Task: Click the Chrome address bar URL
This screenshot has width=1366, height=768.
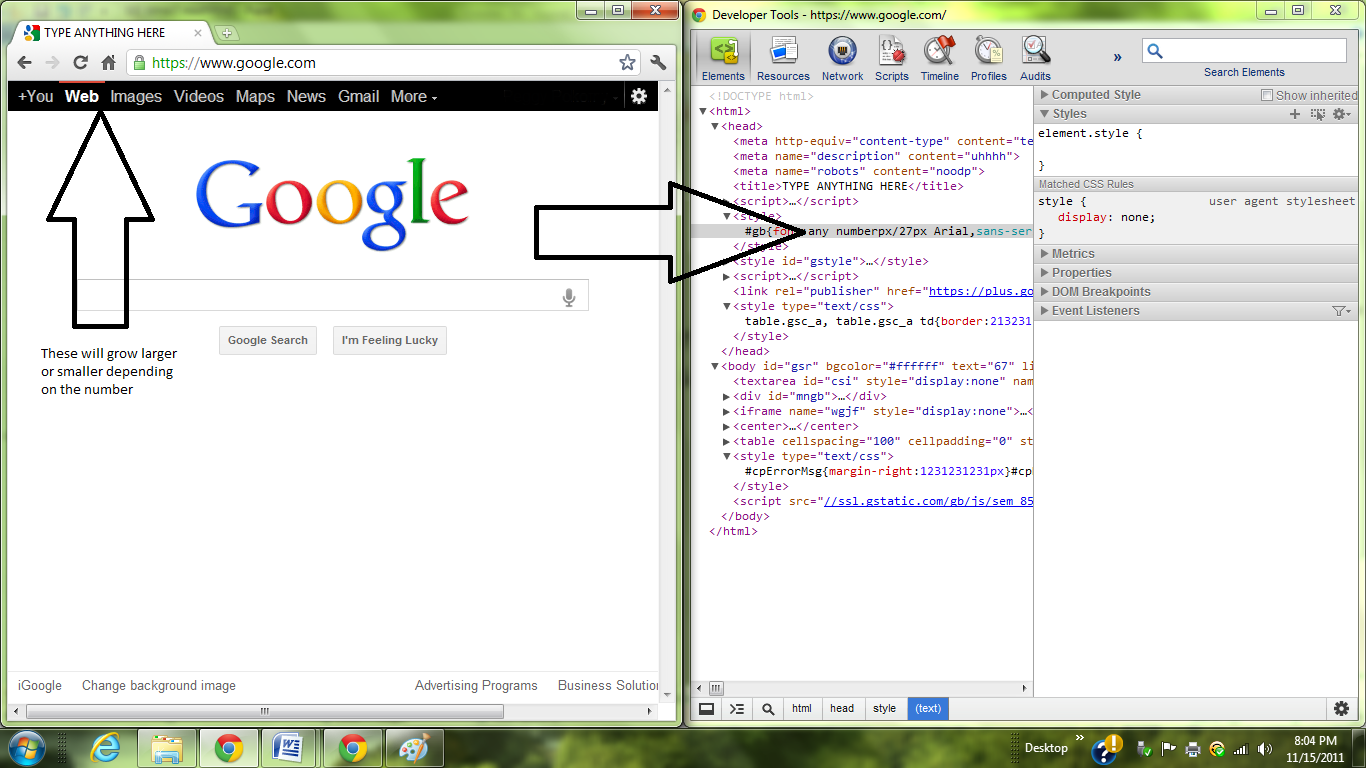Action: tap(234, 63)
